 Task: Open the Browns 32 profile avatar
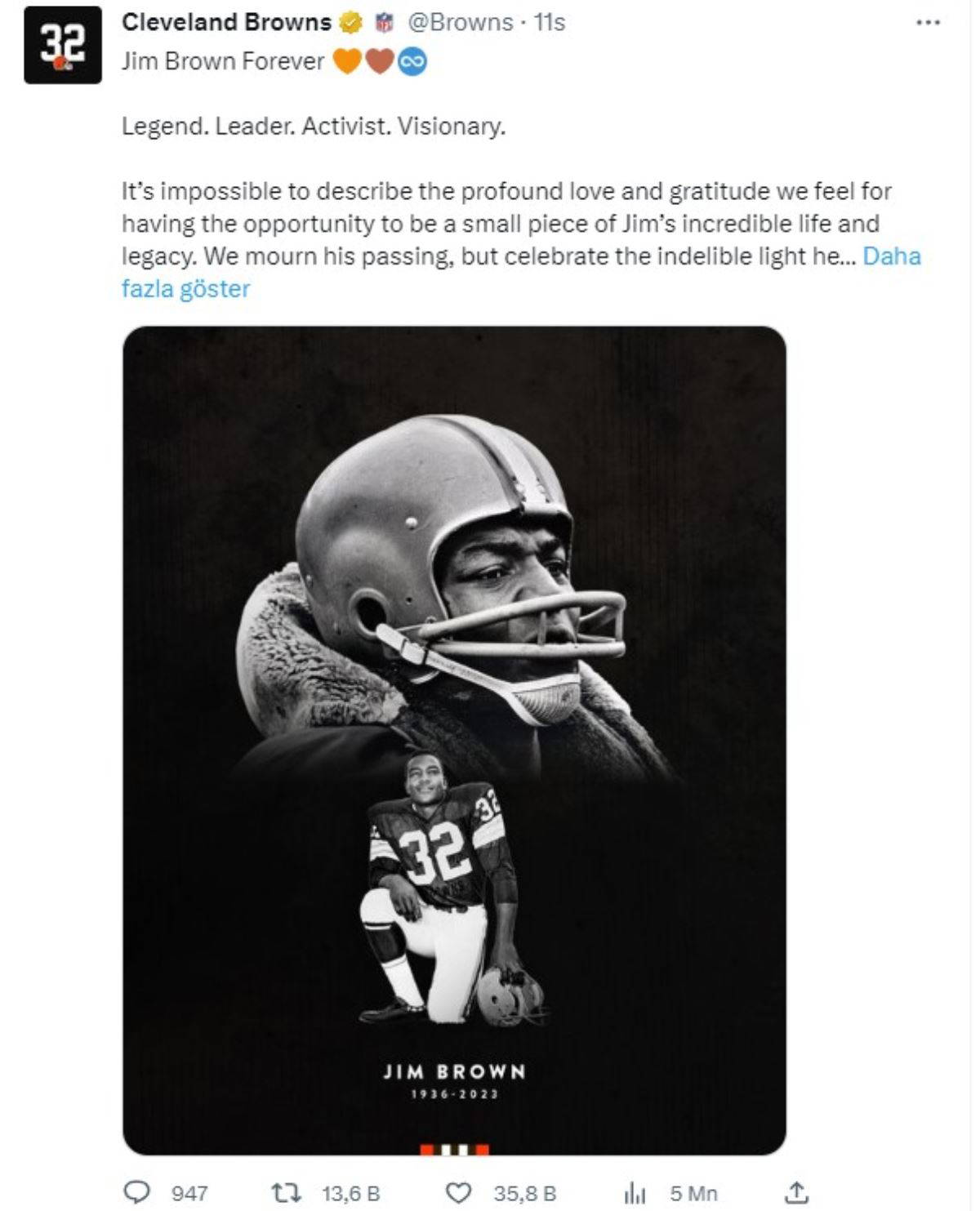point(63,45)
